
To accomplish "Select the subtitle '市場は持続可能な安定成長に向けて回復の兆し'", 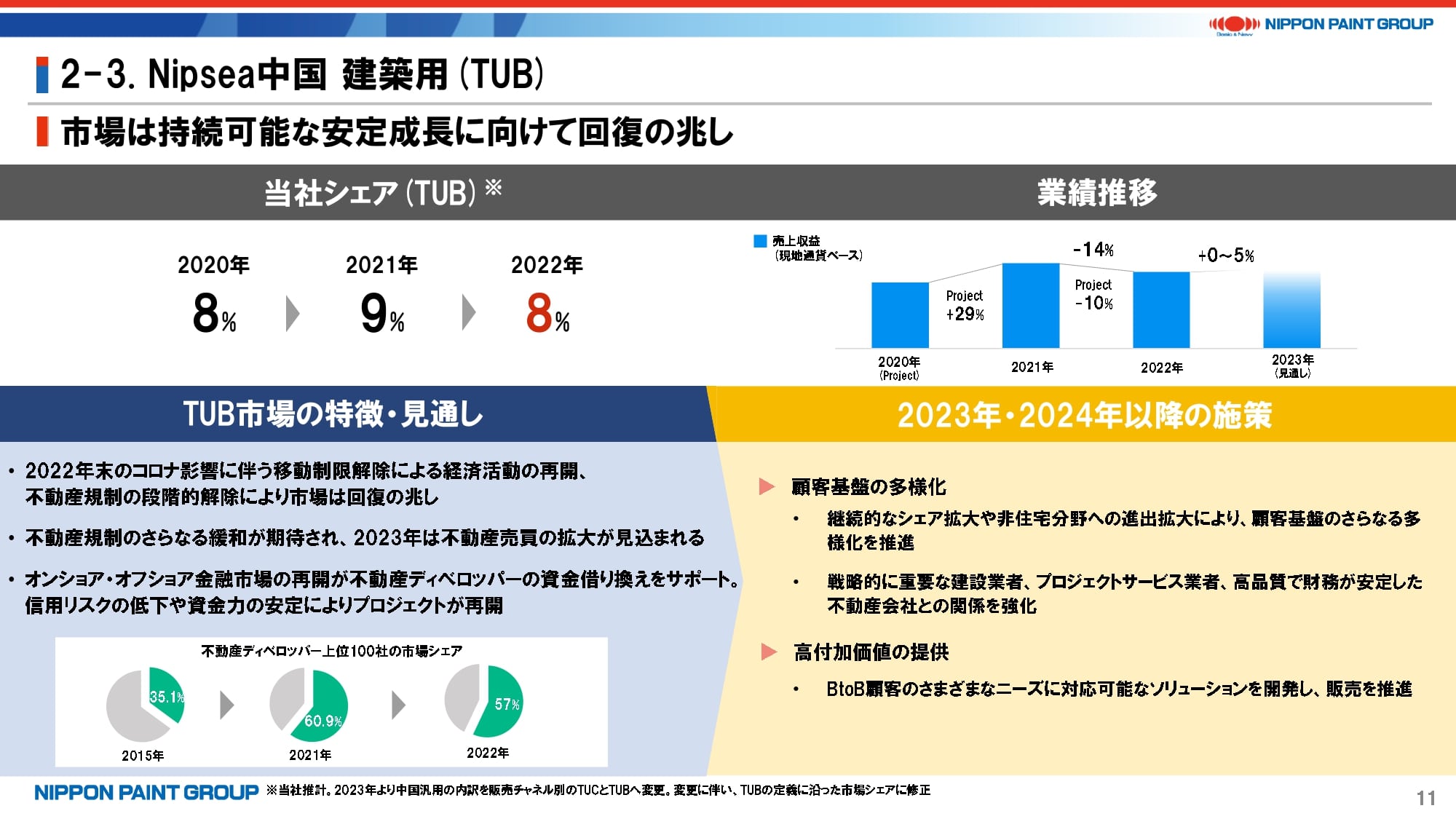I will click(x=397, y=132).
